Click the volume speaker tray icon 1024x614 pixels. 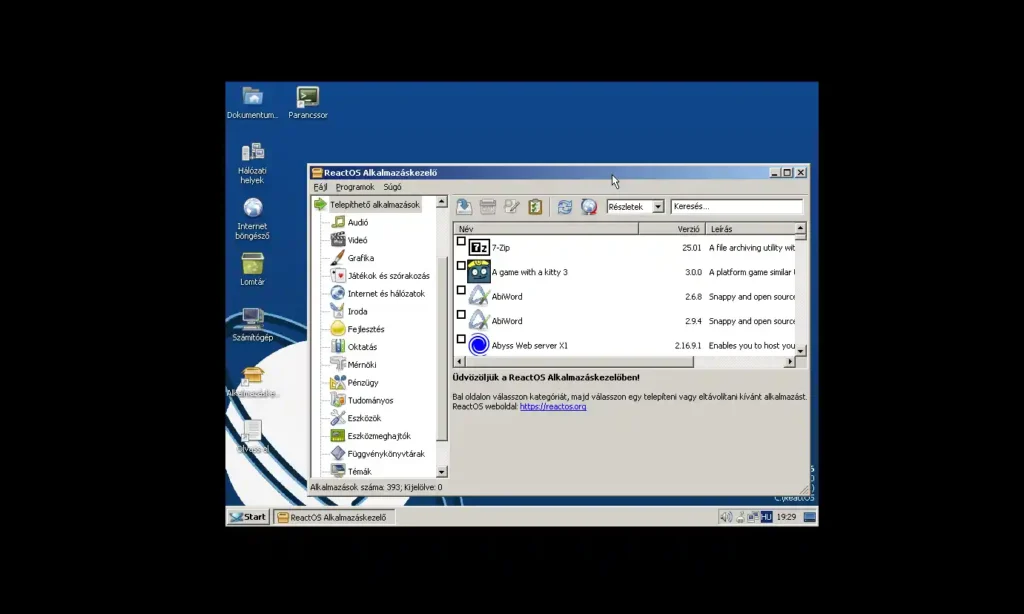pos(726,517)
